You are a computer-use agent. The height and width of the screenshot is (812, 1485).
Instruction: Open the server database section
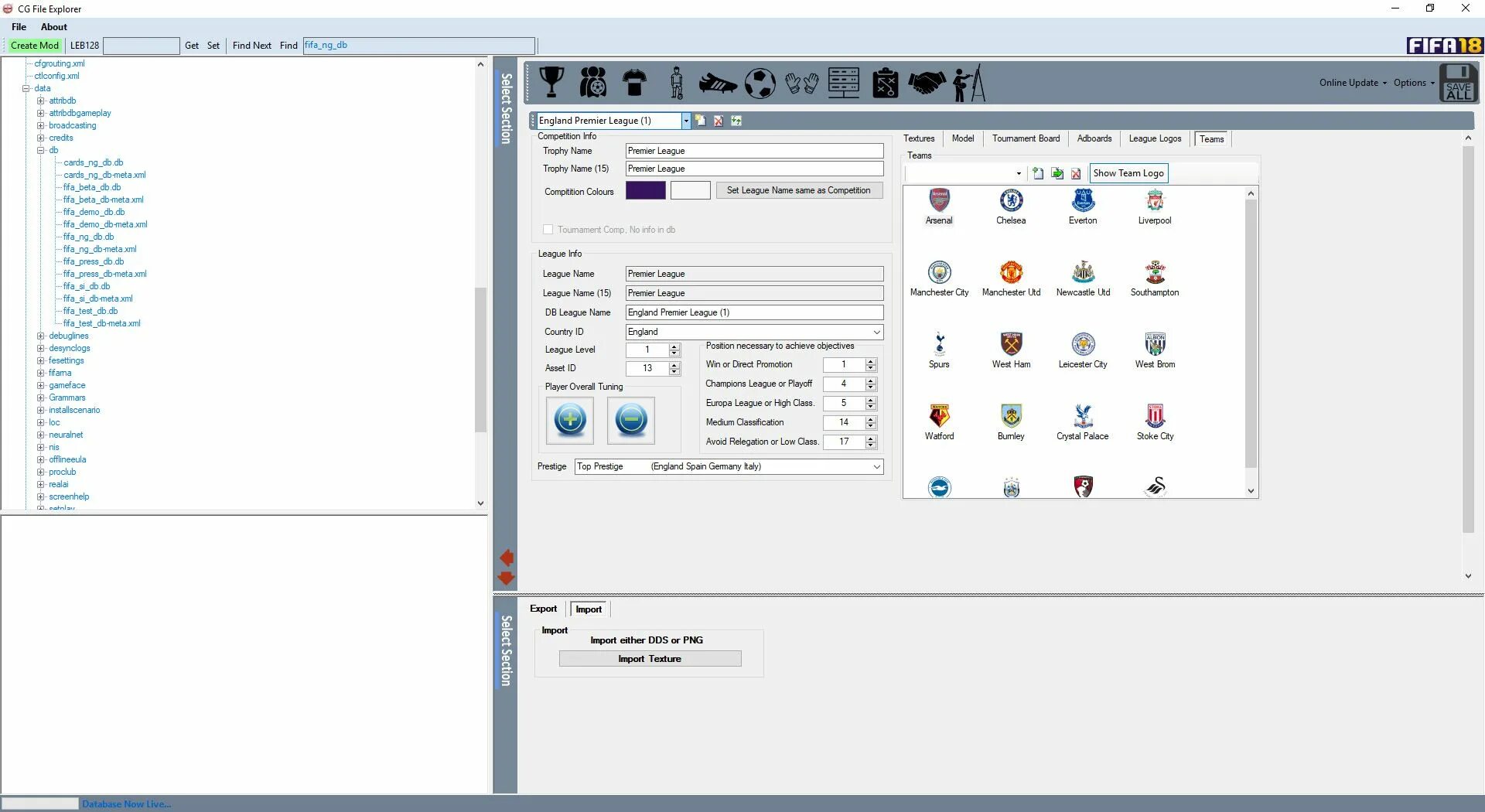point(843,82)
